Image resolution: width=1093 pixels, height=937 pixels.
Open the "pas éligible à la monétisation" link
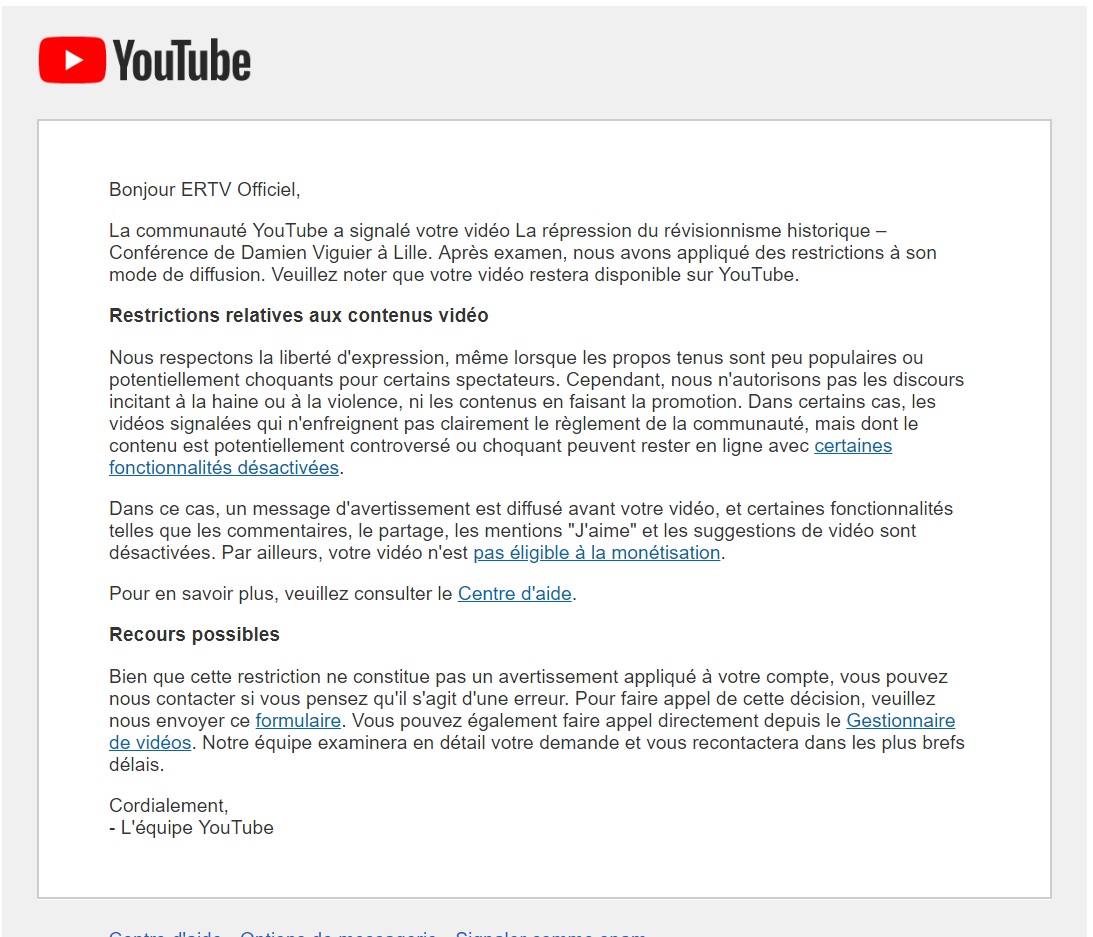coord(597,553)
